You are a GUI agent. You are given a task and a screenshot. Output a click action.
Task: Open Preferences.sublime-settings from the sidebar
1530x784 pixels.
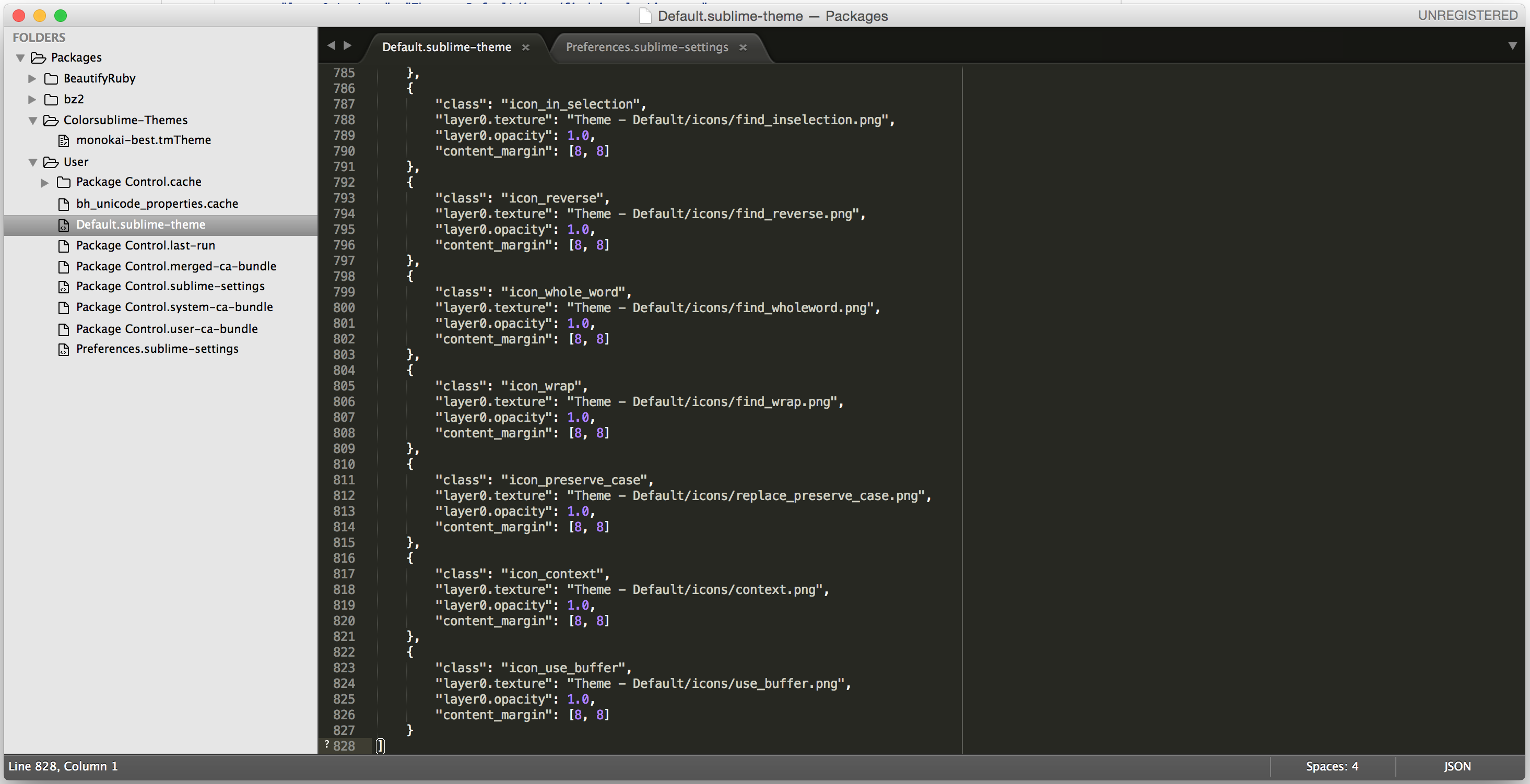click(157, 349)
